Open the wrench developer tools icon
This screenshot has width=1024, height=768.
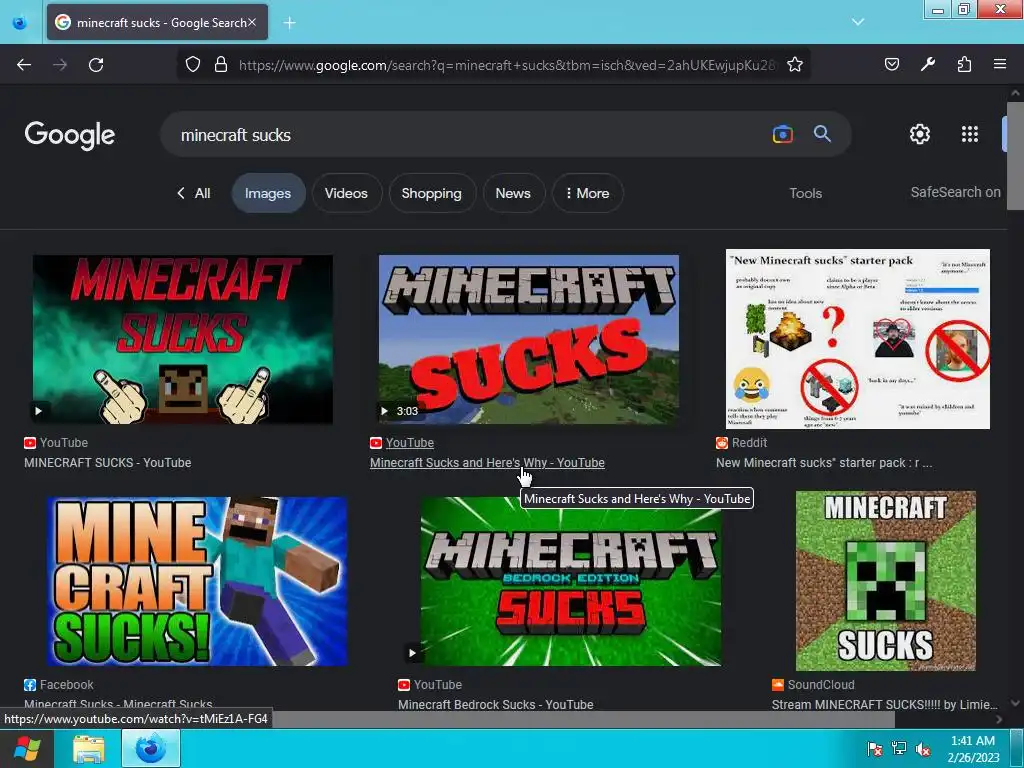click(x=928, y=64)
